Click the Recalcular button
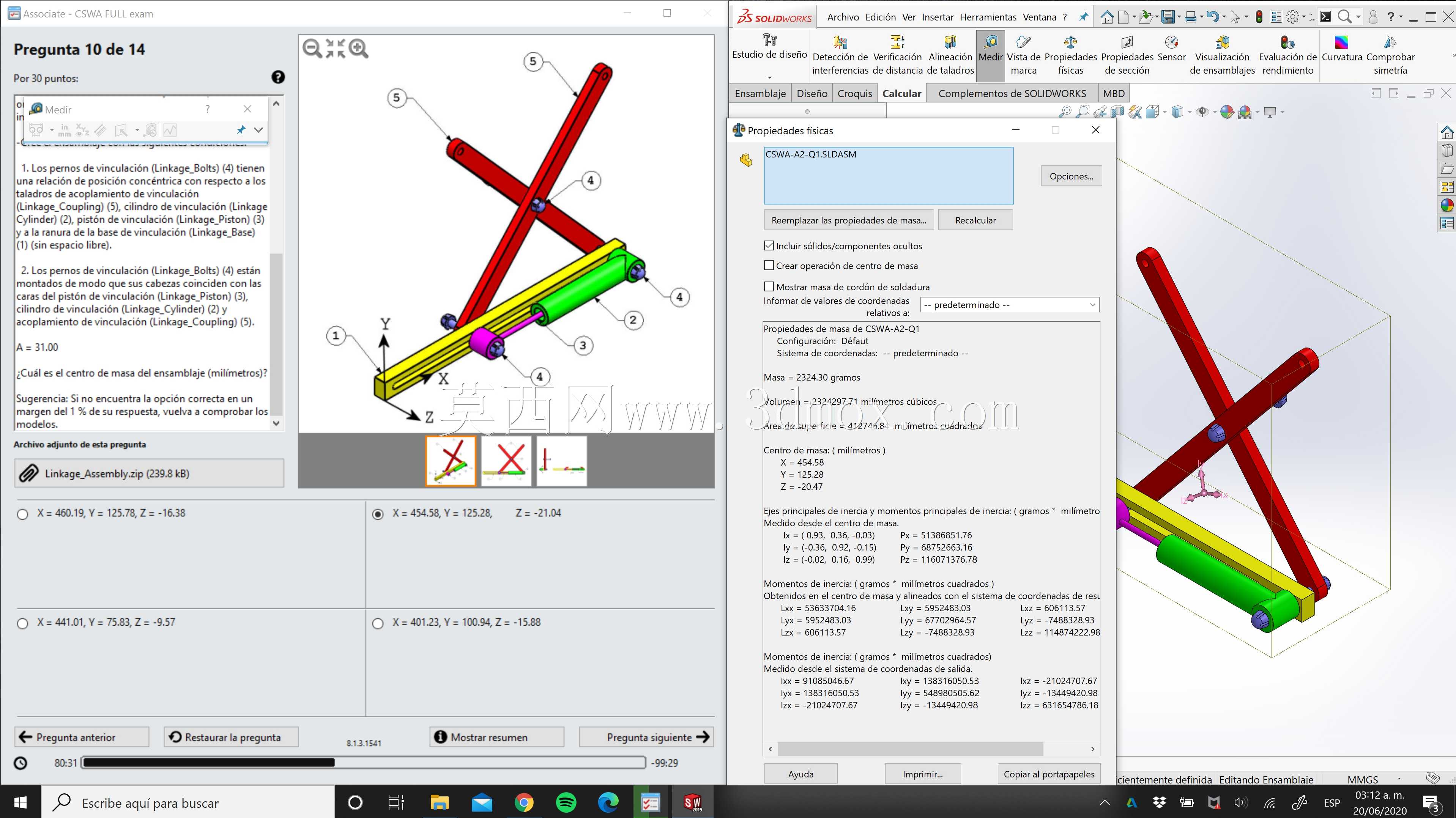Screen dimensions: 1456x818 [975, 220]
